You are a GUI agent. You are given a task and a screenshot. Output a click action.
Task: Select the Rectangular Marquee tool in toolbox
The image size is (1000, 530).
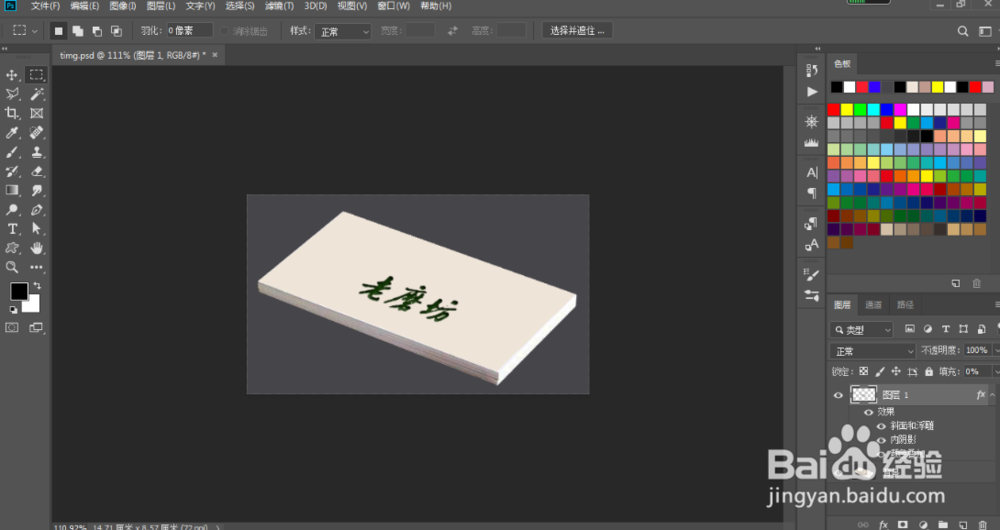(x=36, y=75)
